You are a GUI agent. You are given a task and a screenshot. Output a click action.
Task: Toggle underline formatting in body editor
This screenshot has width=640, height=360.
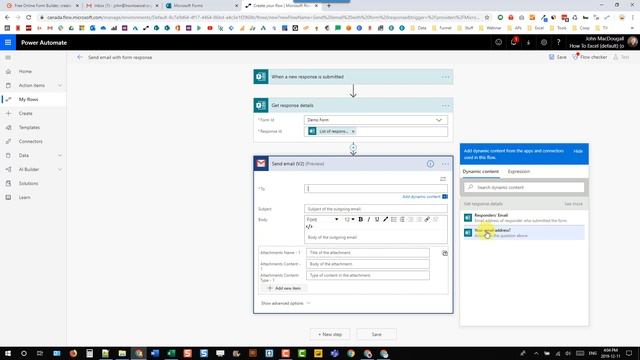[377, 220]
